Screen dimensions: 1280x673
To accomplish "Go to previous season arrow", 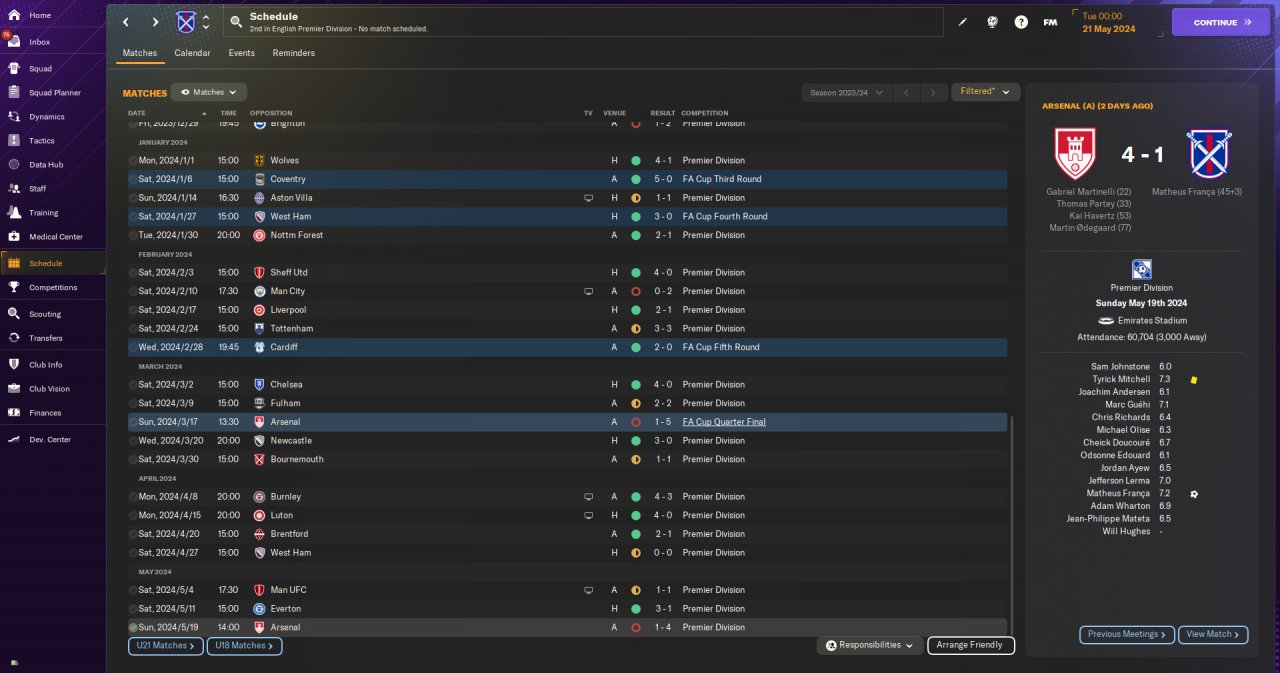I will point(905,93).
